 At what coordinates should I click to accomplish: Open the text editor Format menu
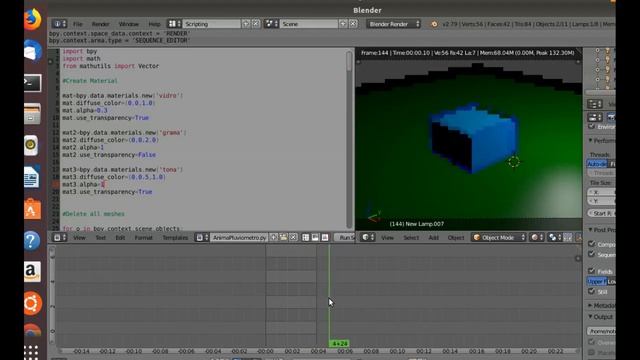pyautogui.click(x=143, y=238)
